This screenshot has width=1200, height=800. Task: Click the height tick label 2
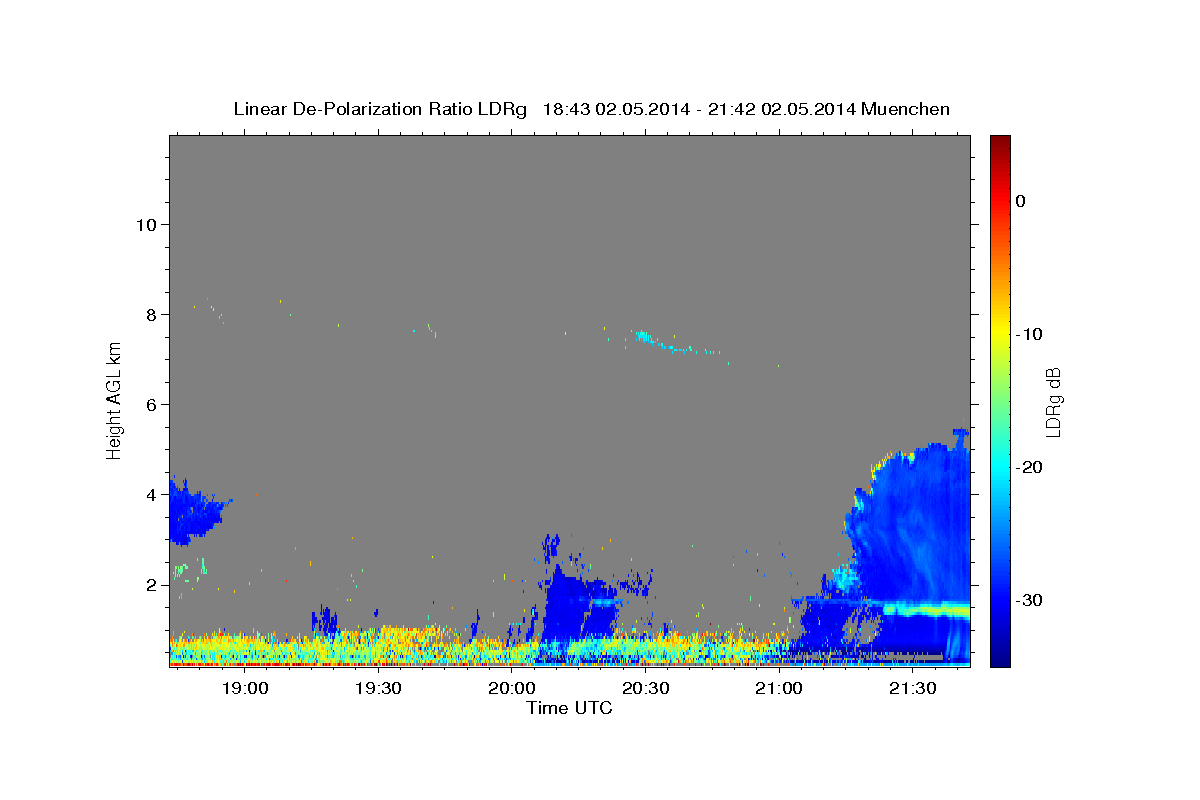(x=152, y=584)
